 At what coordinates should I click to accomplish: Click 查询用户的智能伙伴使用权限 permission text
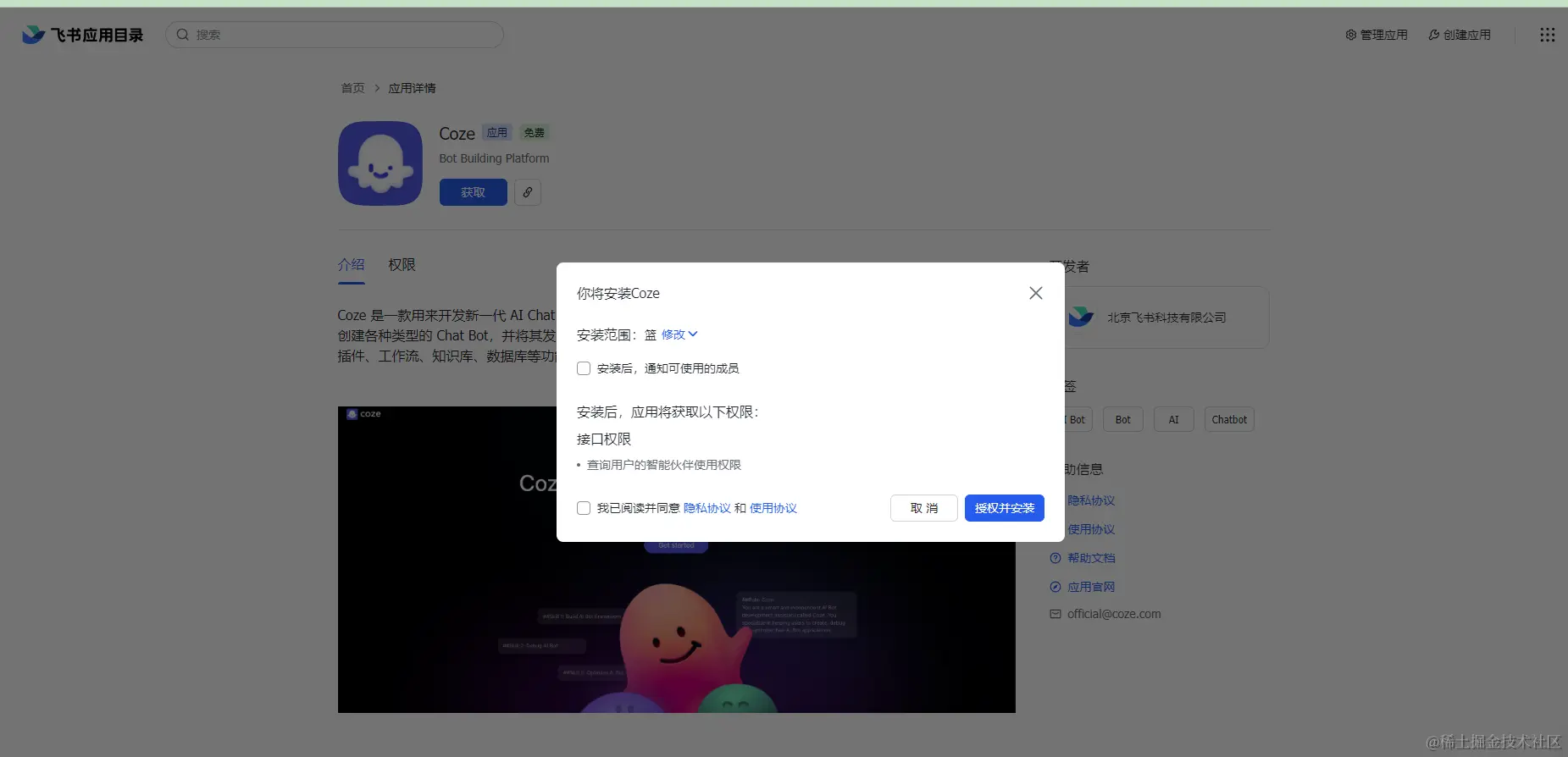pos(664,465)
